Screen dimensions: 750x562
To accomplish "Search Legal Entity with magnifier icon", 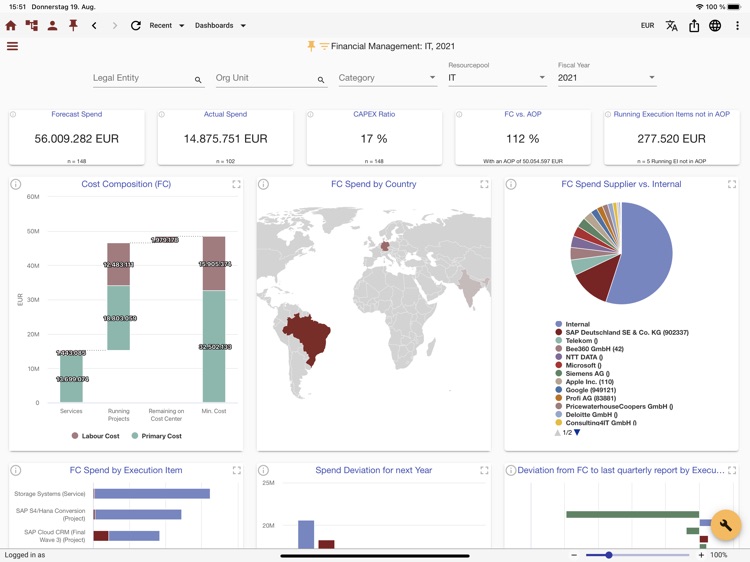I will 198,80.
